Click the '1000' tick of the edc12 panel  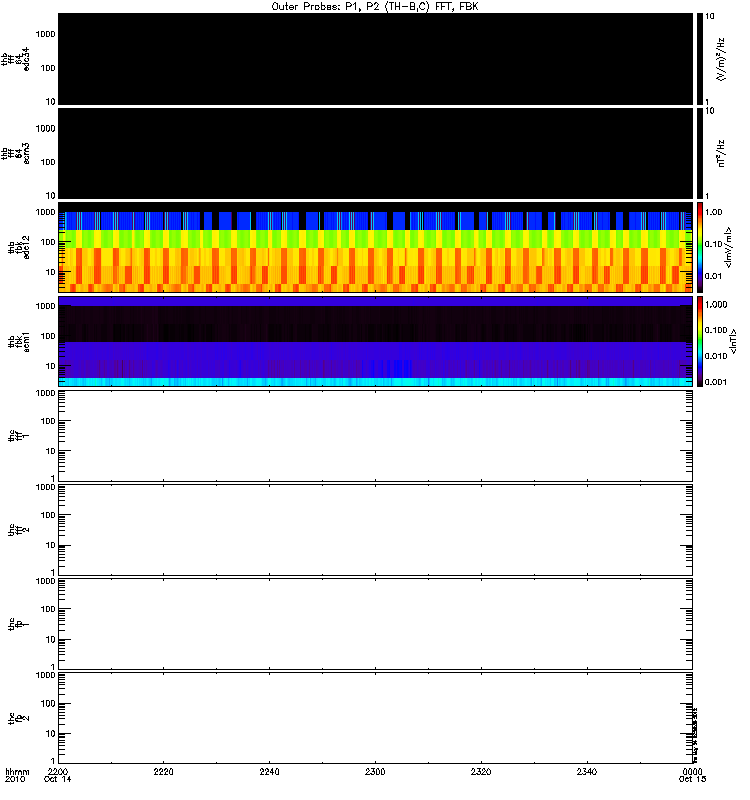tap(45, 212)
